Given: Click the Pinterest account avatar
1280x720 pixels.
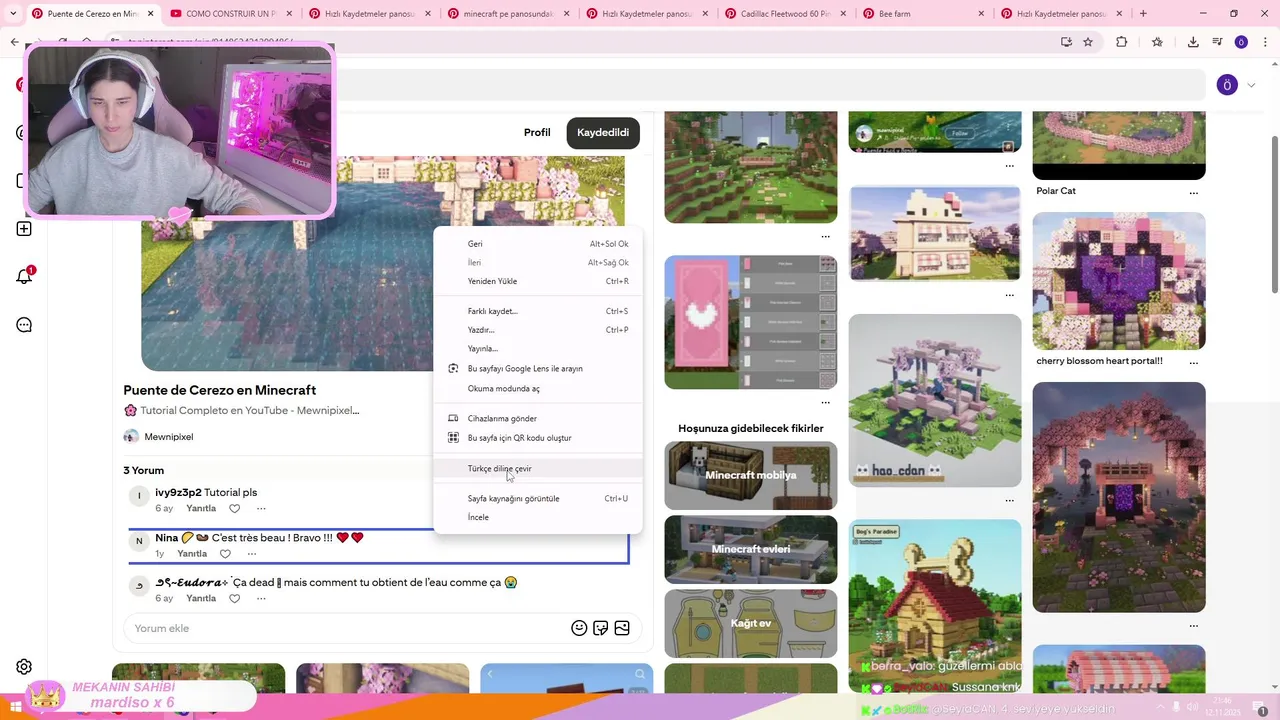Looking at the screenshot, I should pyautogui.click(x=1227, y=85).
